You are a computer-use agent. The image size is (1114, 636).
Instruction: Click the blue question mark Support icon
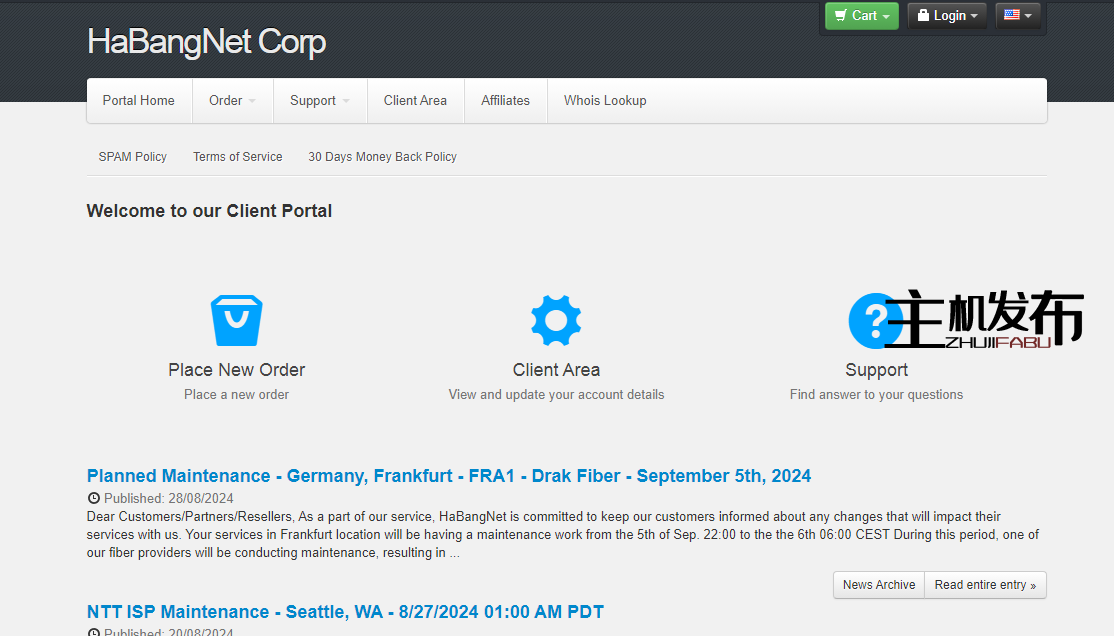pos(870,320)
